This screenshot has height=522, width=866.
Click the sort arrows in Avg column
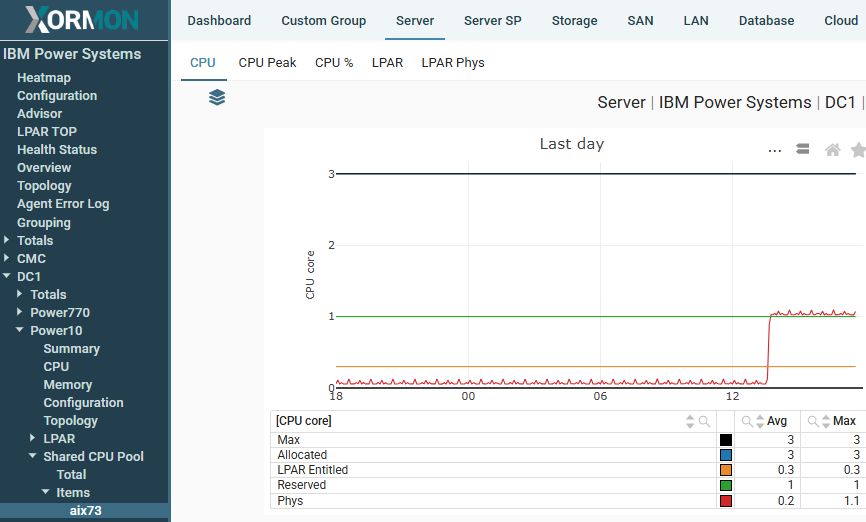click(760, 422)
